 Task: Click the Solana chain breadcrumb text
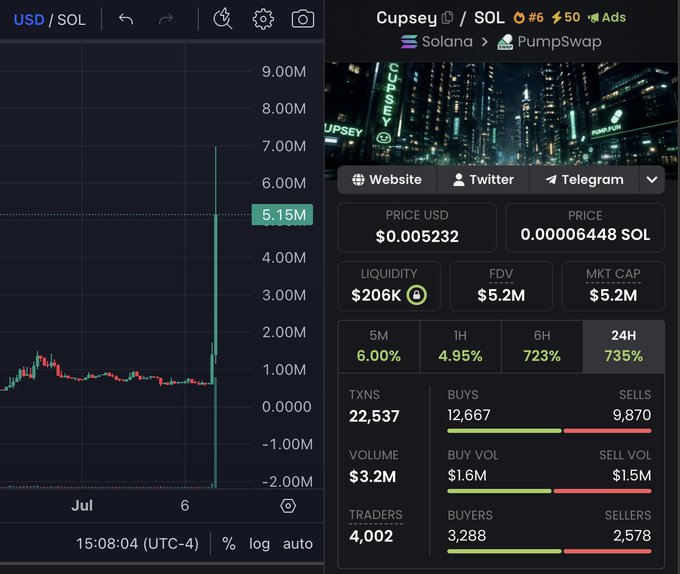click(447, 42)
